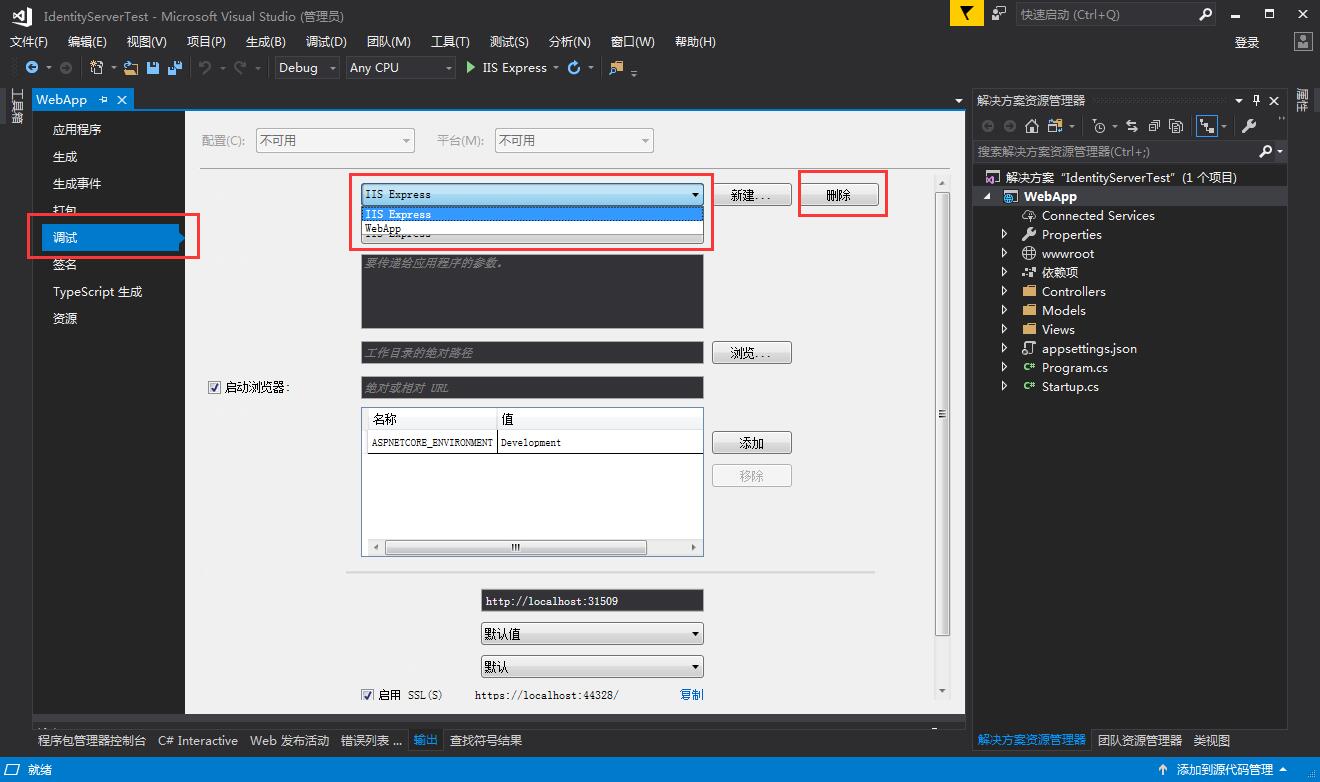Screen dimensions: 1320x782
Task: Expand the Controllers folder node
Action: (x=1005, y=292)
